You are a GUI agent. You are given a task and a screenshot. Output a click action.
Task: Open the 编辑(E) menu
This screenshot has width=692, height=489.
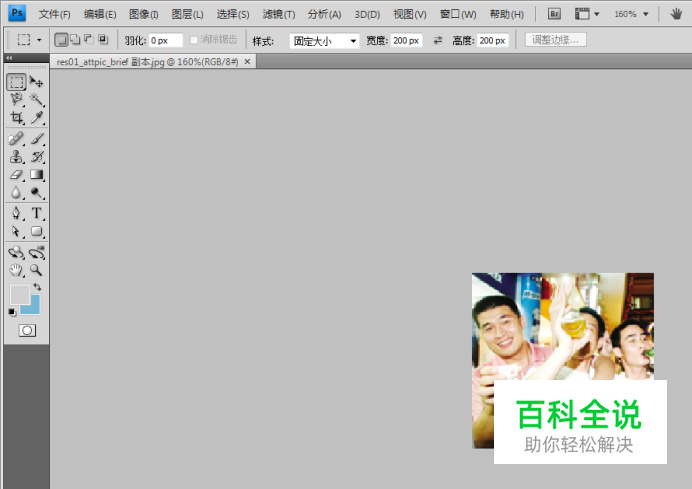(x=100, y=15)
